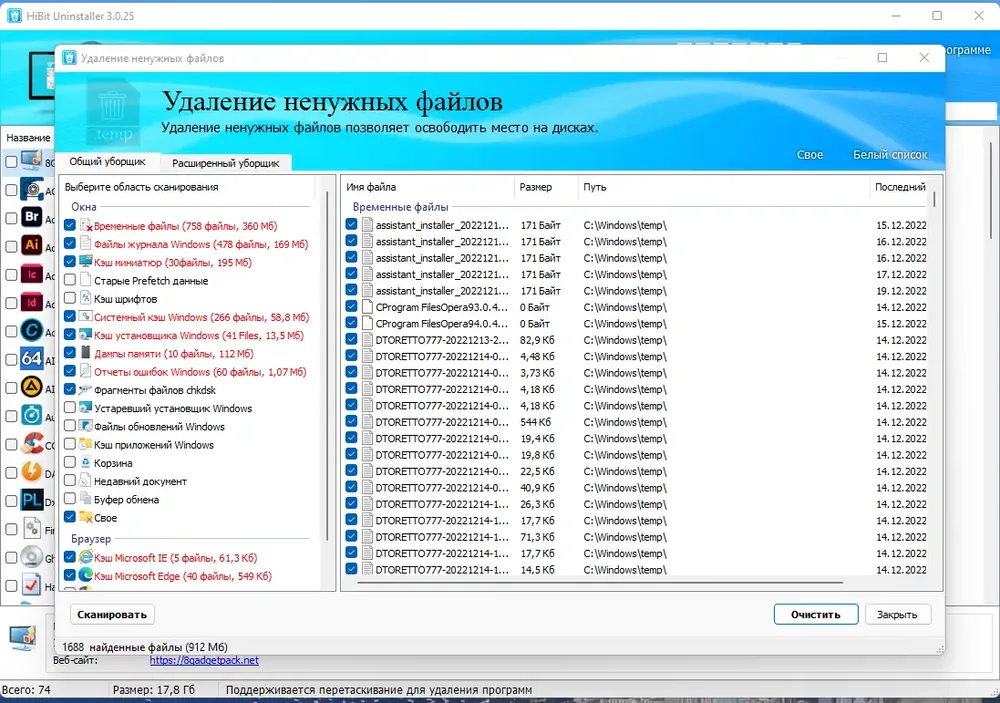Image resolution: width=1000 pixels, height=703 pixels.
Task: Click the Свое folder icon in scan list
Action: [85, 517]
